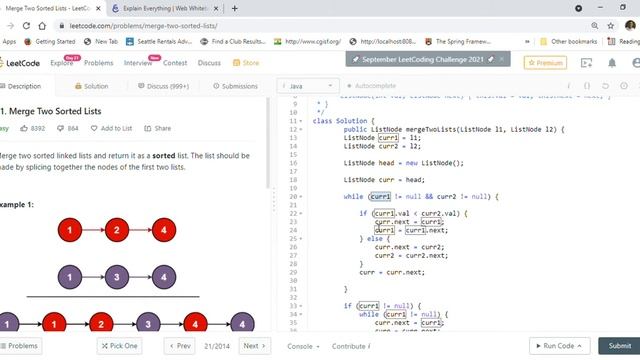Viewport: 640px width, 360px height.
Task: Open the LeetCode playground icon
Action: tap(586, 63)
